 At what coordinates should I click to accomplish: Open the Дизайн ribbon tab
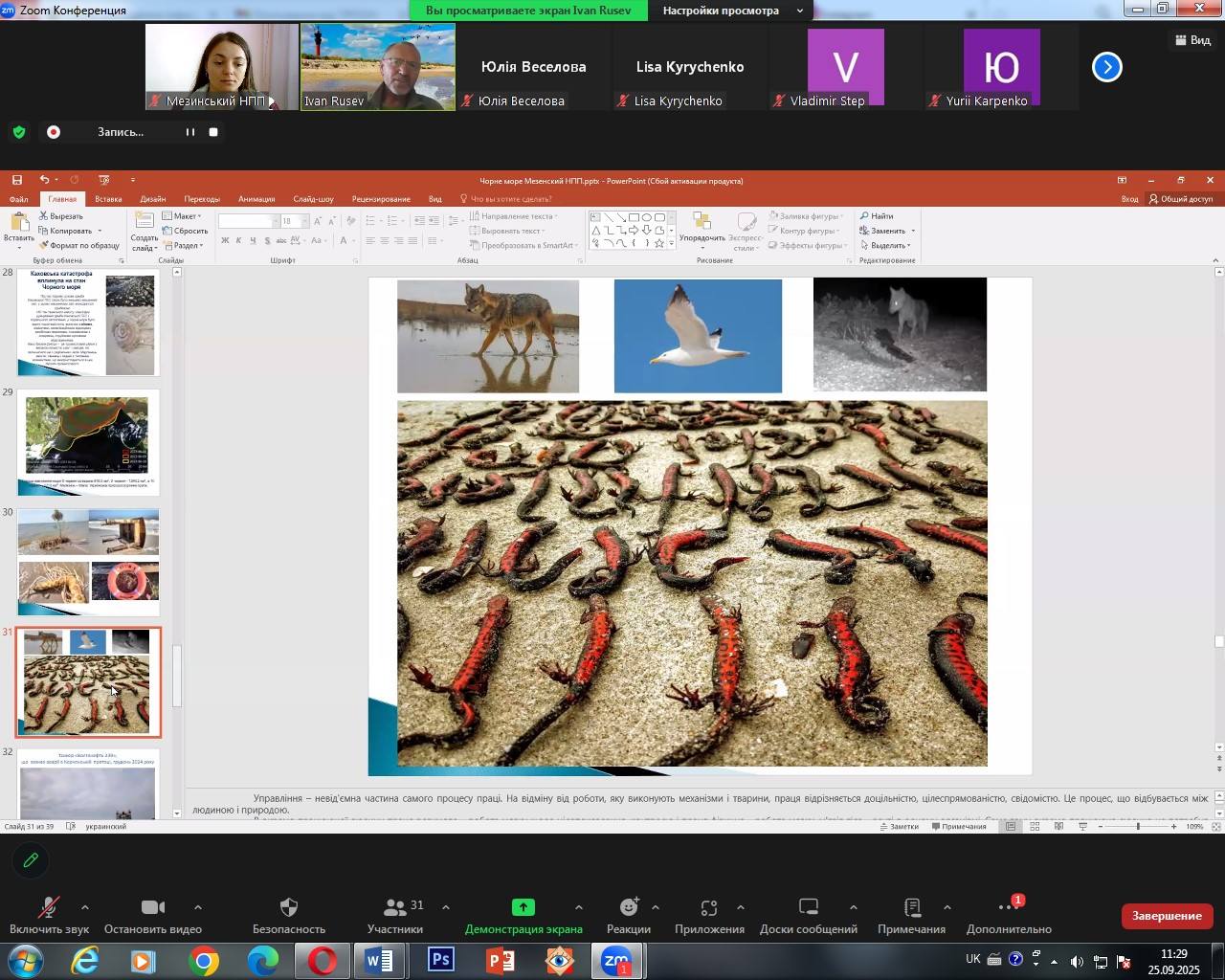[153, 199]
